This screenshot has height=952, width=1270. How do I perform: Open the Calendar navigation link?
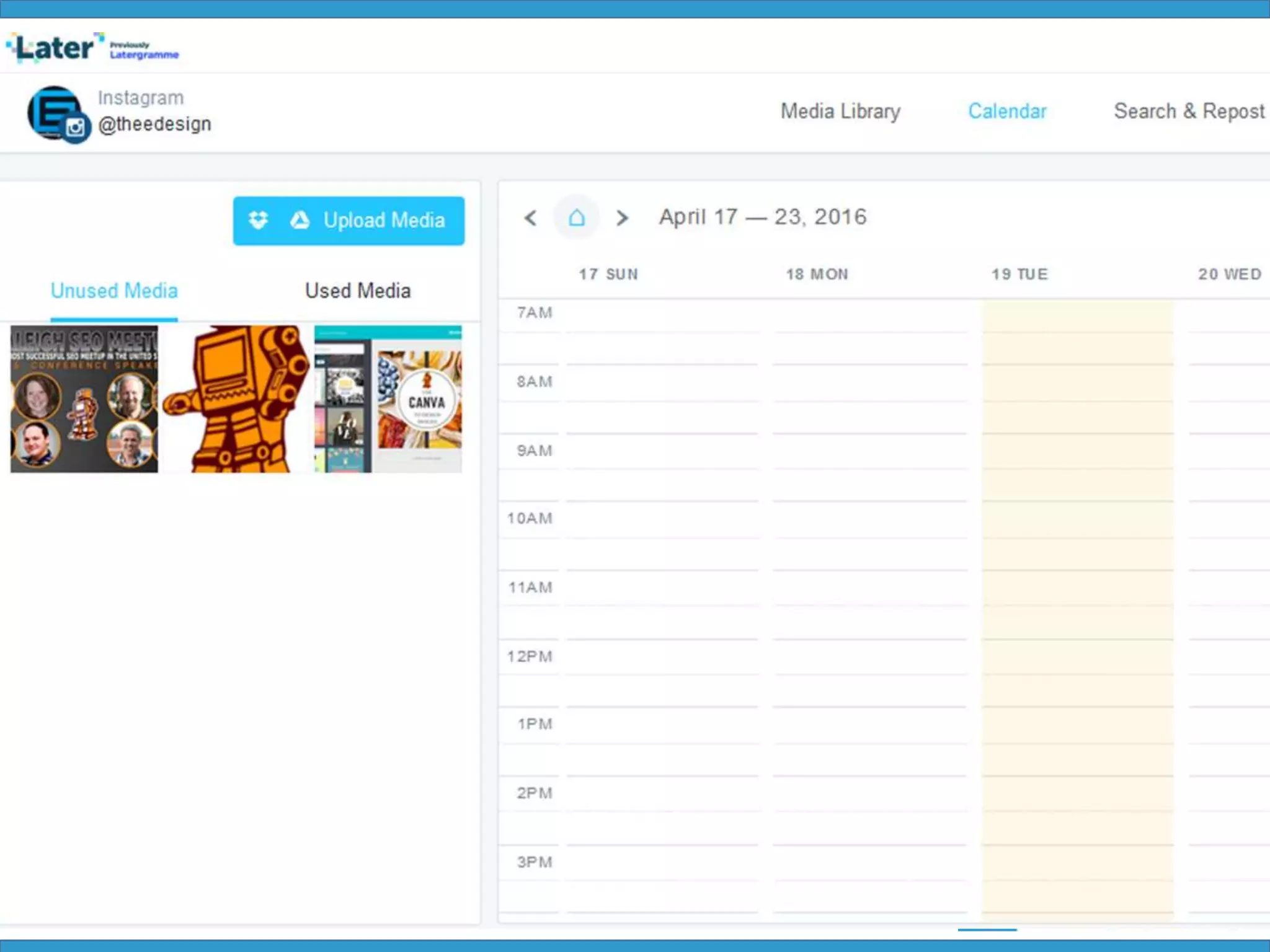(x=1007, y=112)
